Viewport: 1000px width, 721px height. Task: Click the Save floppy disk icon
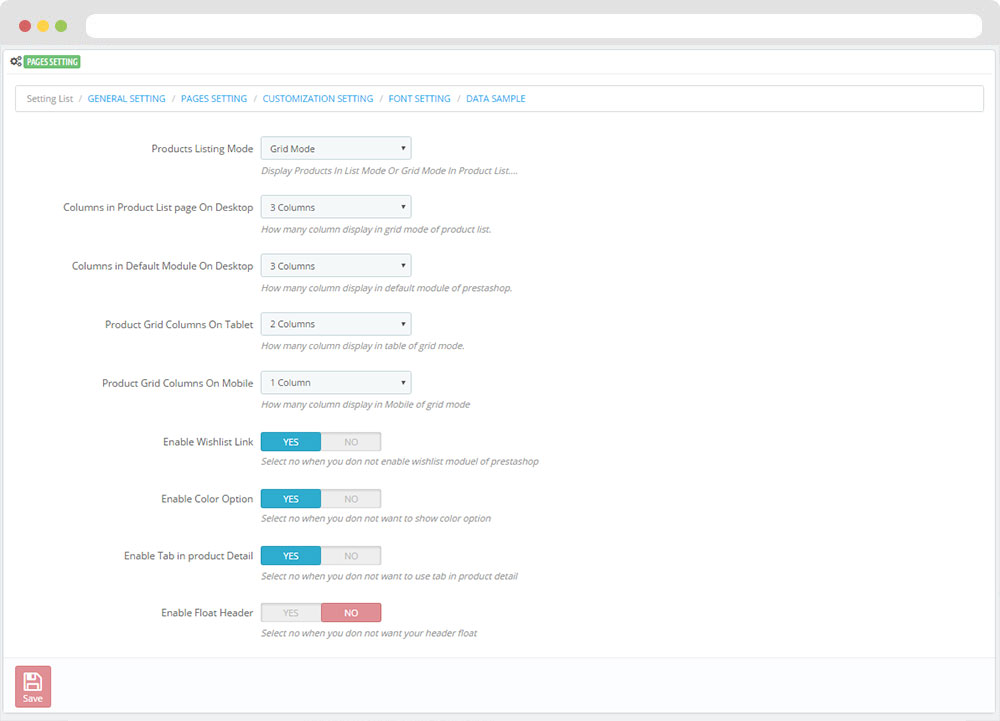click(x=33, y=682)
